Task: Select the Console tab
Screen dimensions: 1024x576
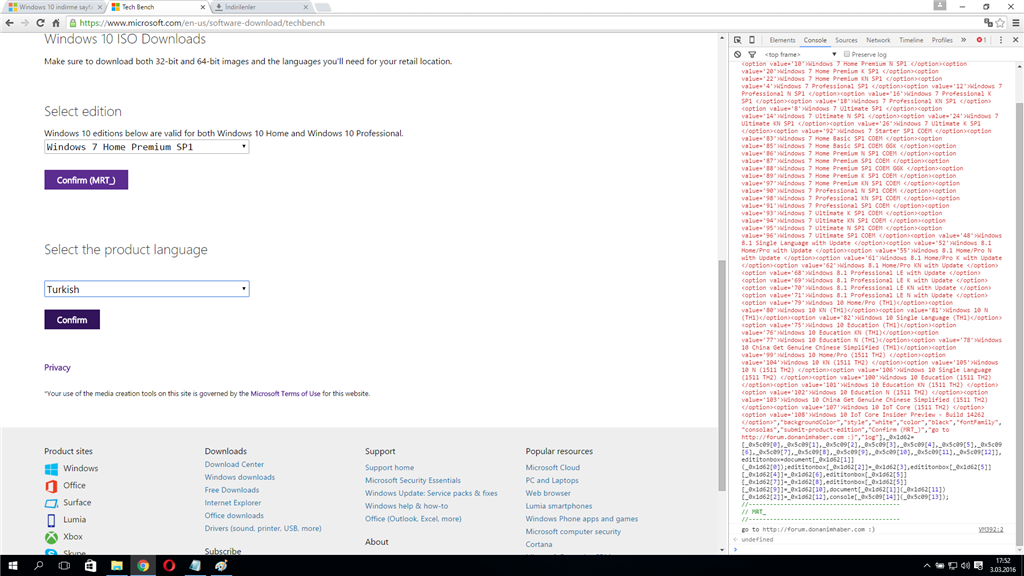Action: click(x=814, y=40)
